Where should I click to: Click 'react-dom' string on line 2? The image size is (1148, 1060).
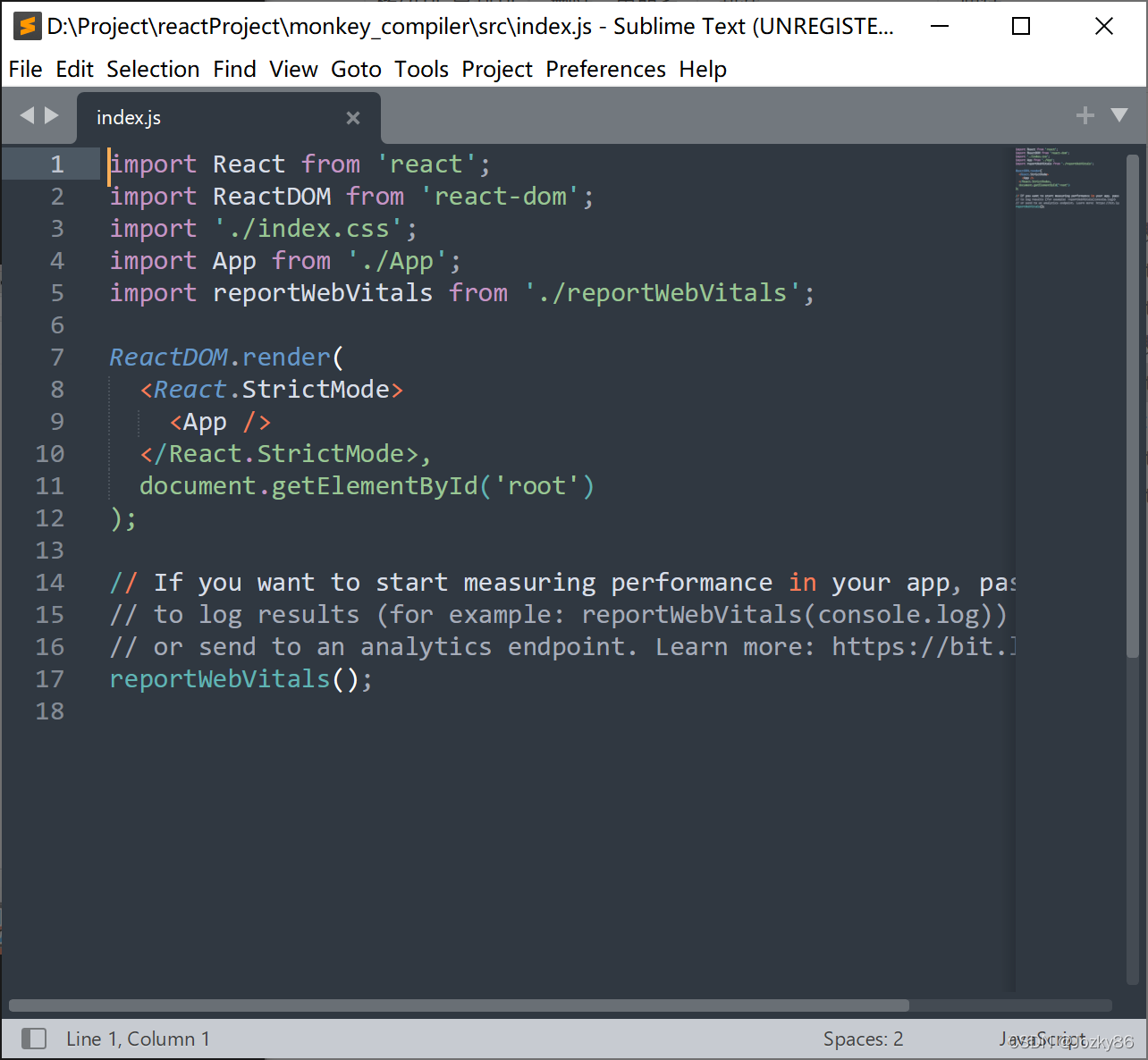tap(501, 197)
